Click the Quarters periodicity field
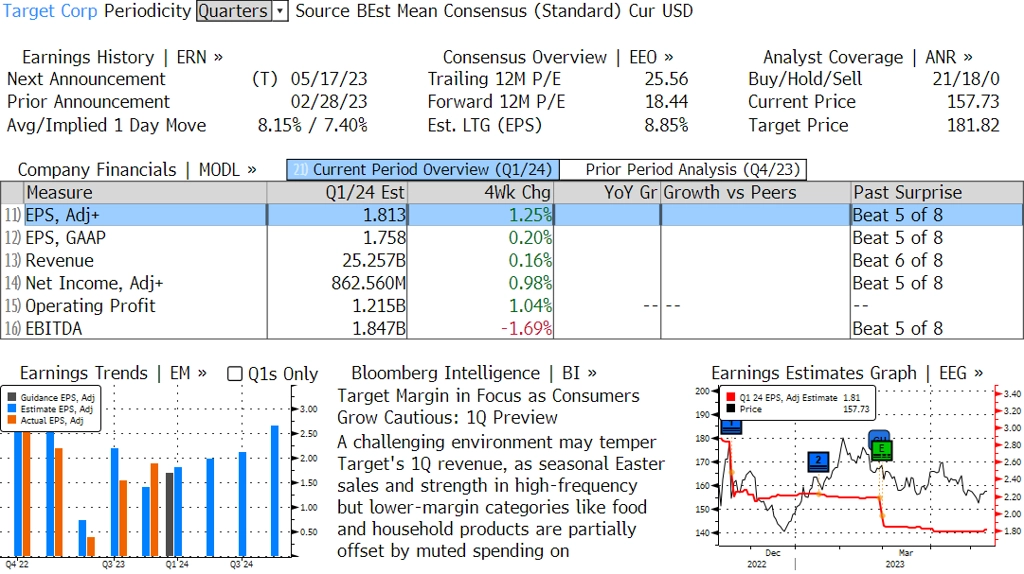 coord(234,11)
